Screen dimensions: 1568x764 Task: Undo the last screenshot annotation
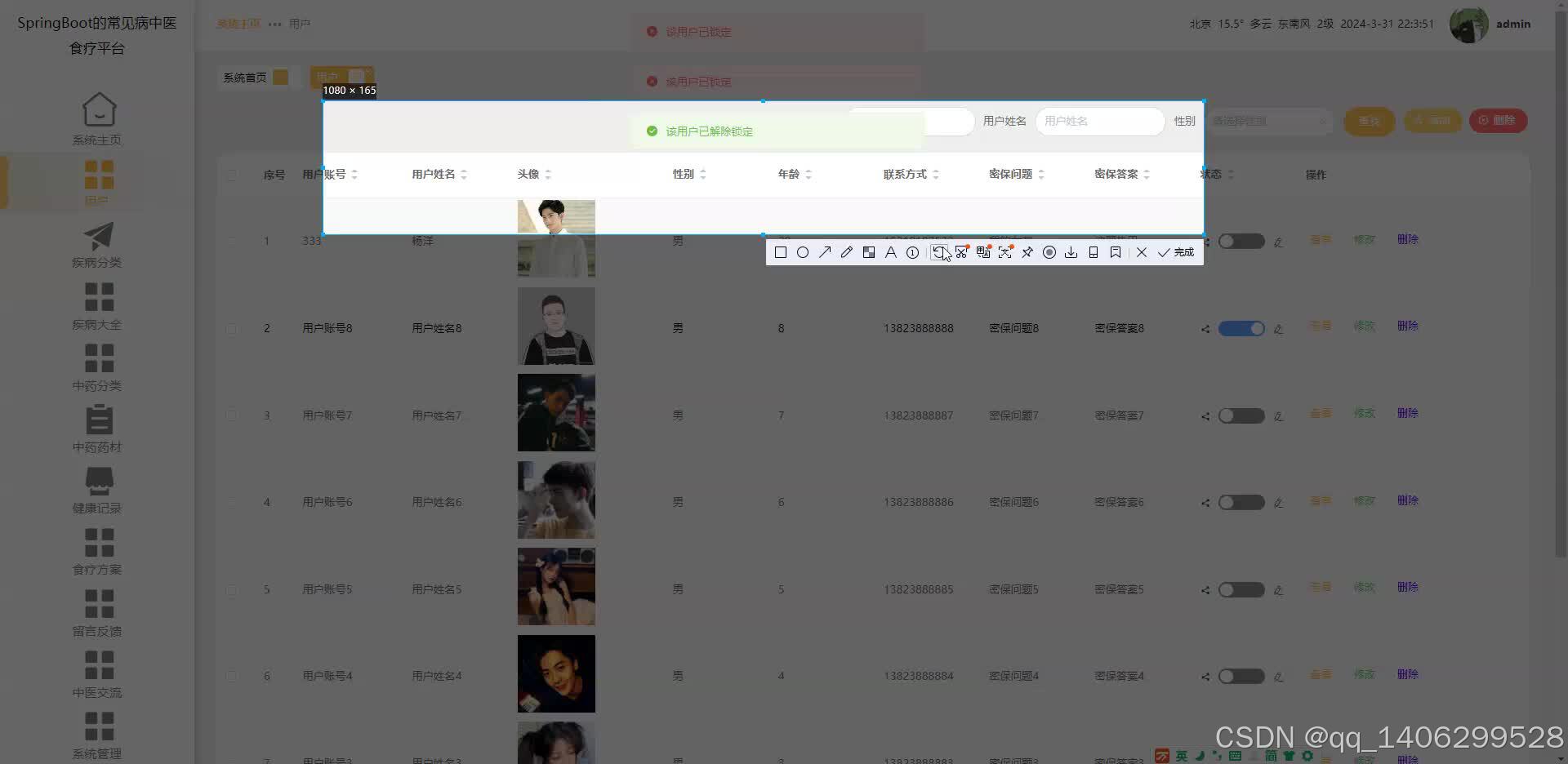[x=939, y=252]
